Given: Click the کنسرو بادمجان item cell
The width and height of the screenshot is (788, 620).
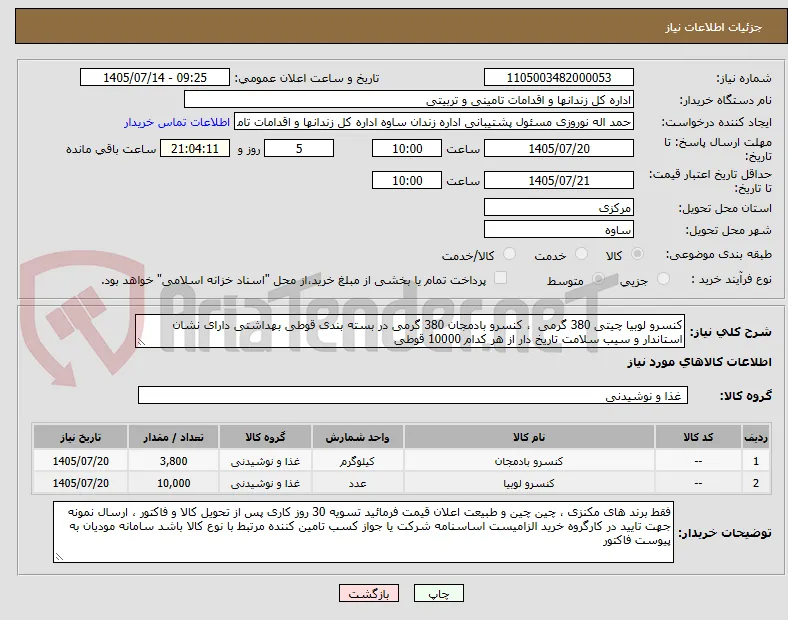Looking at the screenshot, I should [529, 461].
